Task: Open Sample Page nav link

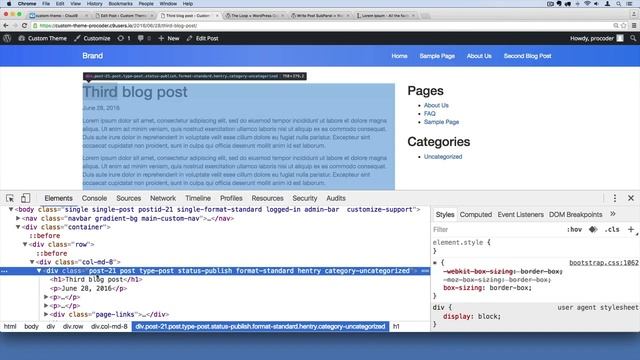Action: click(437, 56)
